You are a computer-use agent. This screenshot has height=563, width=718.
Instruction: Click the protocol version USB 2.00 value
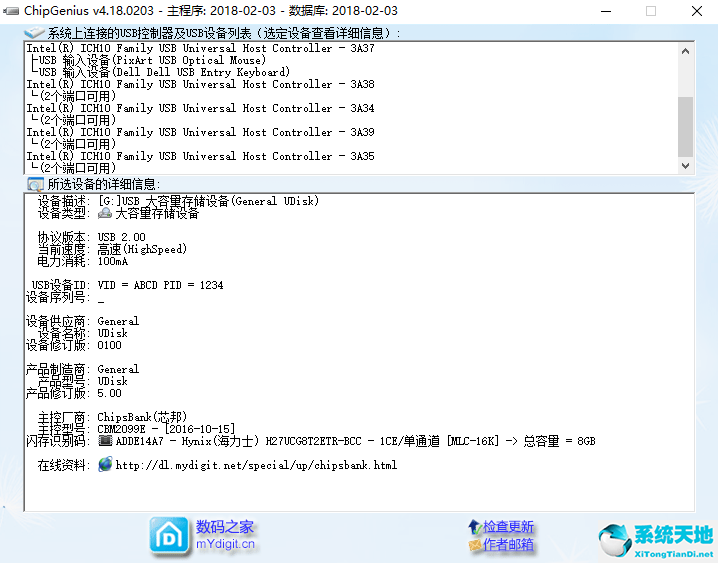pyautogui.click(x=121, y=237)
